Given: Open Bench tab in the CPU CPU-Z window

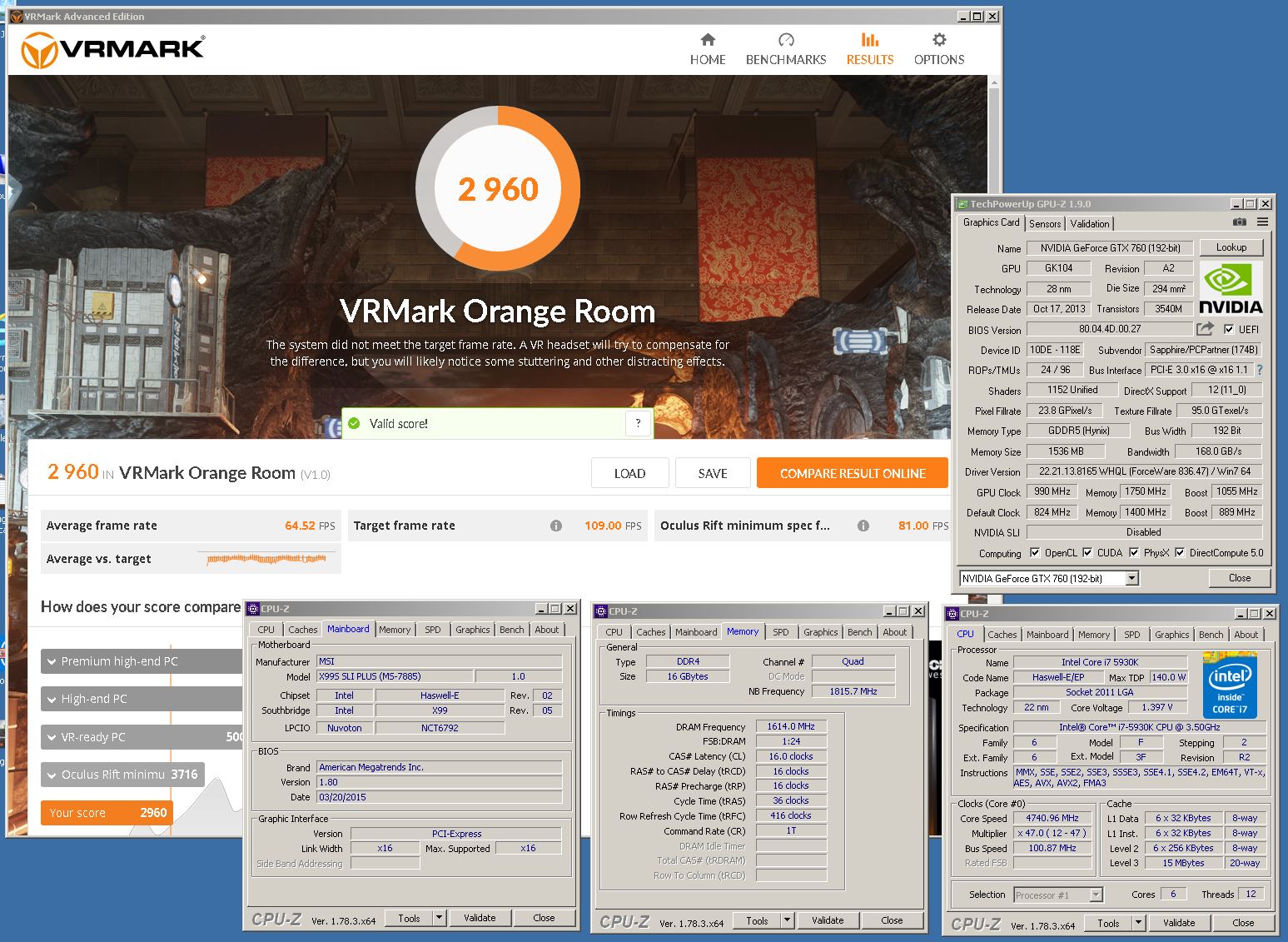Looking at the screenshot, I should pyautogui.click(x=1211, y=635).
